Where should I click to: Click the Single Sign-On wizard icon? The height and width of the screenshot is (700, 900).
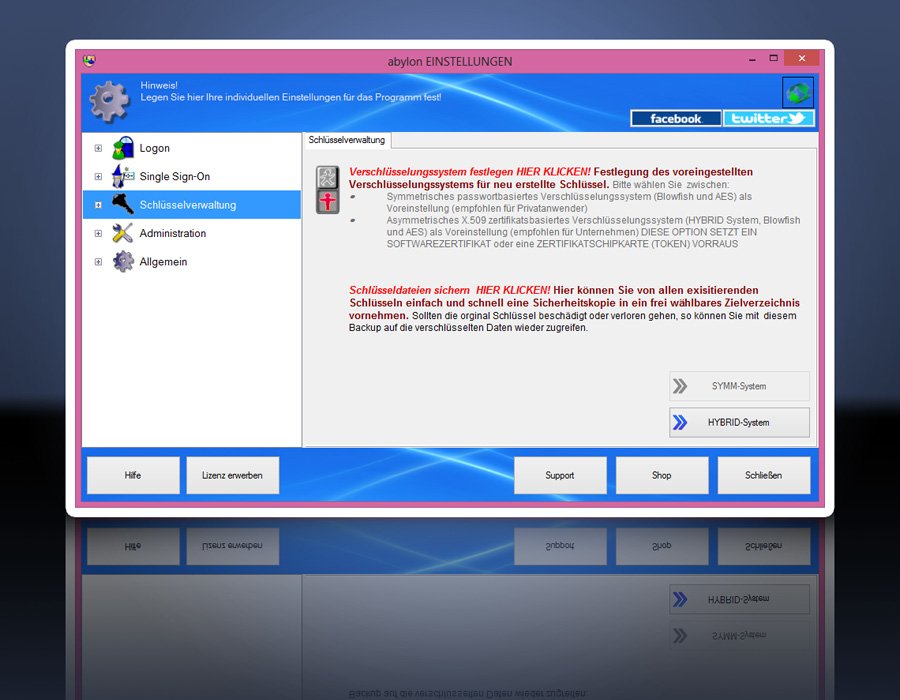(123, 176)
